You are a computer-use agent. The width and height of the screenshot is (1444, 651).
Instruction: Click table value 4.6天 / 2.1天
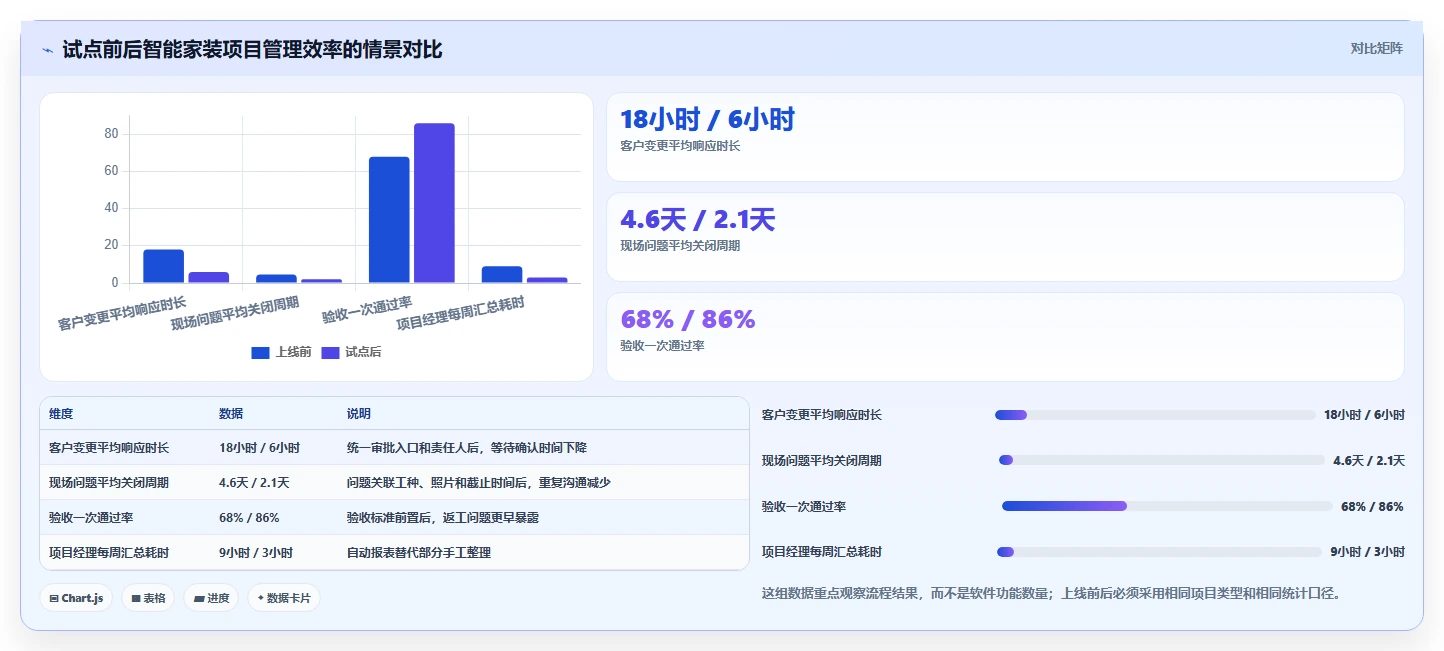pyautogui.click(x=254, y=483)
